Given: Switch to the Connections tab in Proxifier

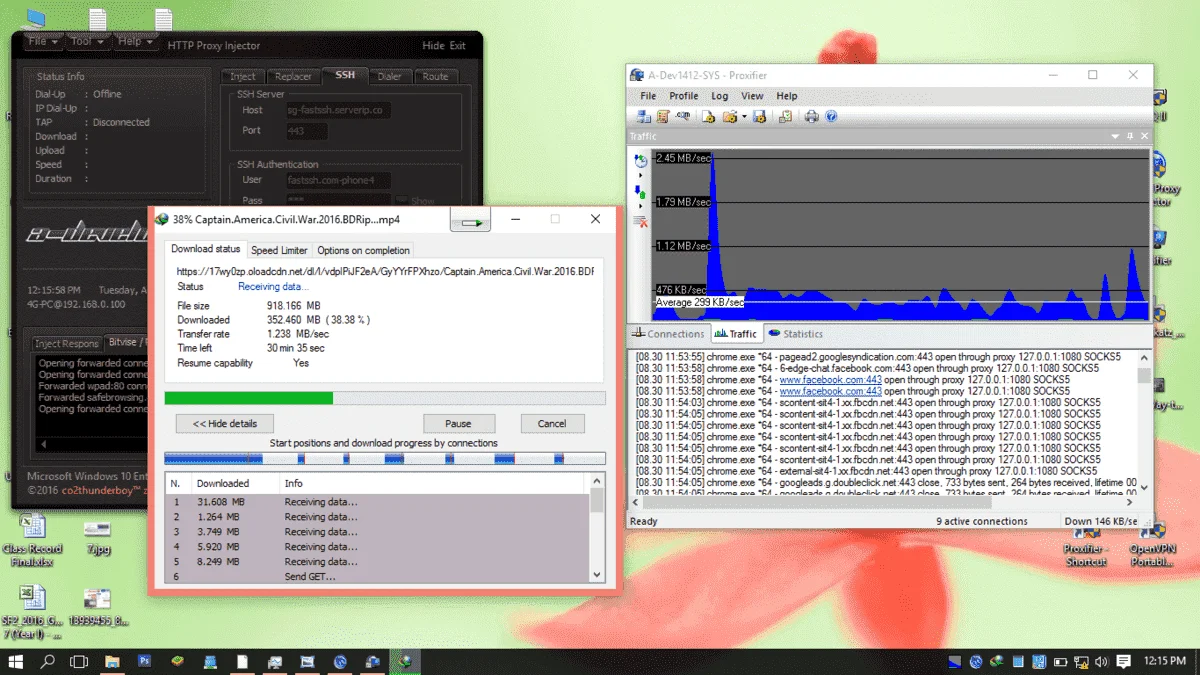Looking at the screenshot, I should pyautogui.click(x=669, y=334).
